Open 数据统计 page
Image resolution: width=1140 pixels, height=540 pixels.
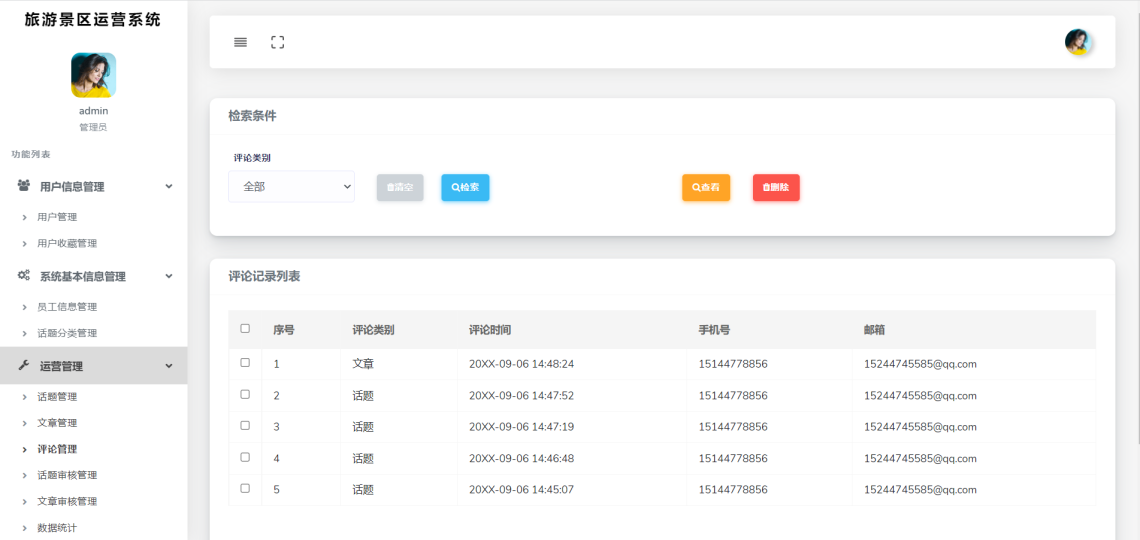(57, 528)
